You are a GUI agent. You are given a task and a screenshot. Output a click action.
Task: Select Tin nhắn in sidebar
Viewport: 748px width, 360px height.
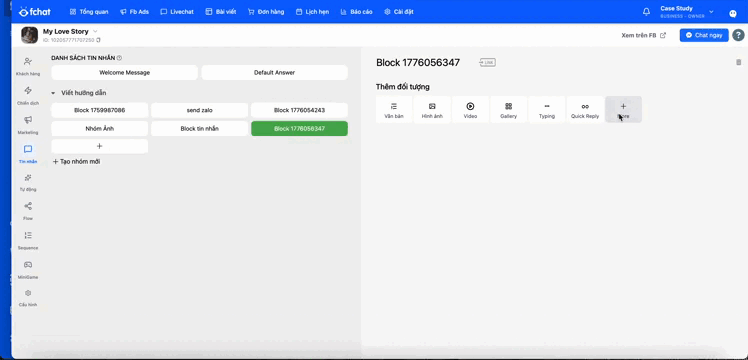(28, 154)
